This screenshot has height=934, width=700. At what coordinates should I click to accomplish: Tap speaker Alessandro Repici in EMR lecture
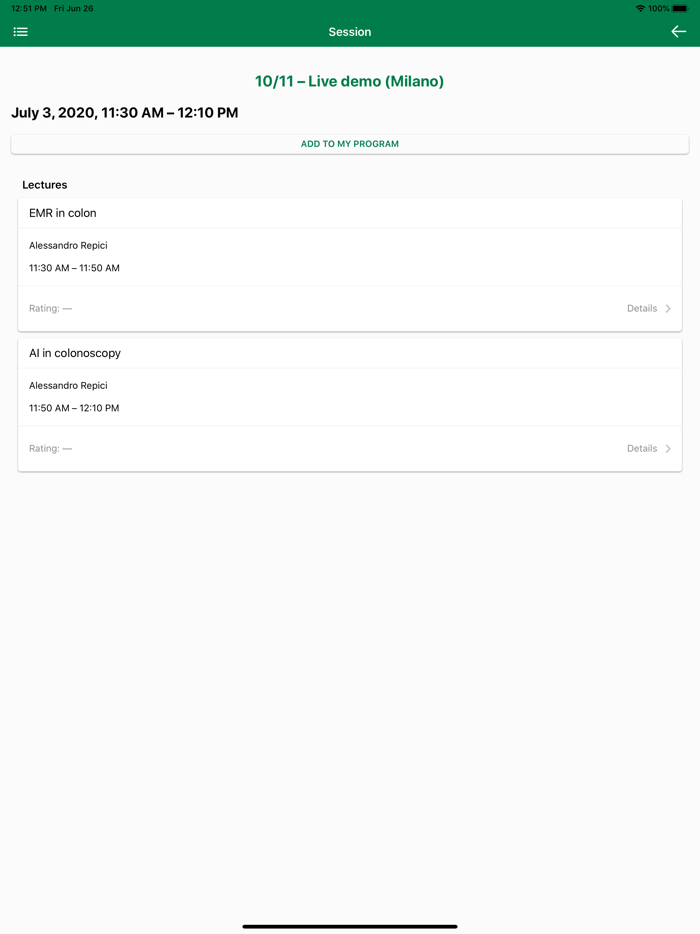pyautogui.click(x=68, y=245)
